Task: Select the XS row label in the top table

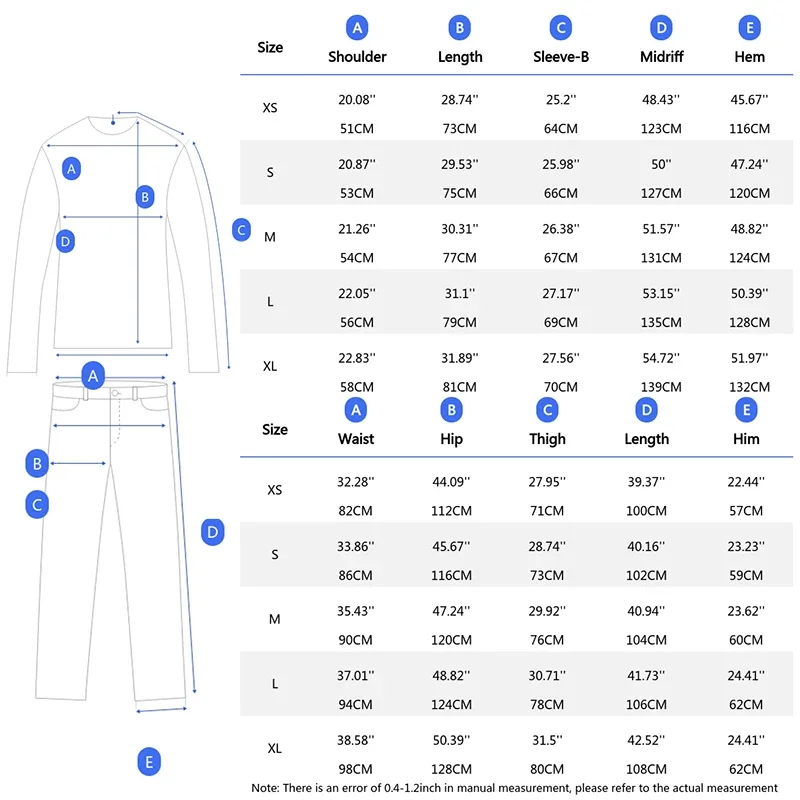Action: point(270,107)
